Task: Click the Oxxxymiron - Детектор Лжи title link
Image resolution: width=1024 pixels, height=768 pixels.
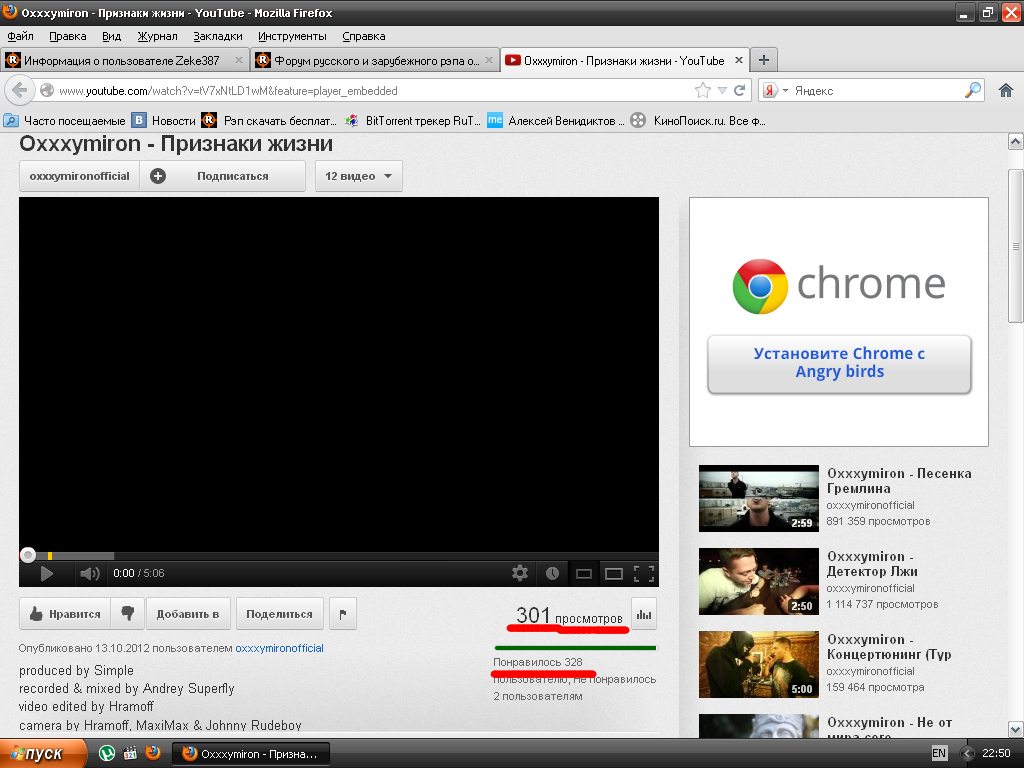Action: [x=872, y=564]
